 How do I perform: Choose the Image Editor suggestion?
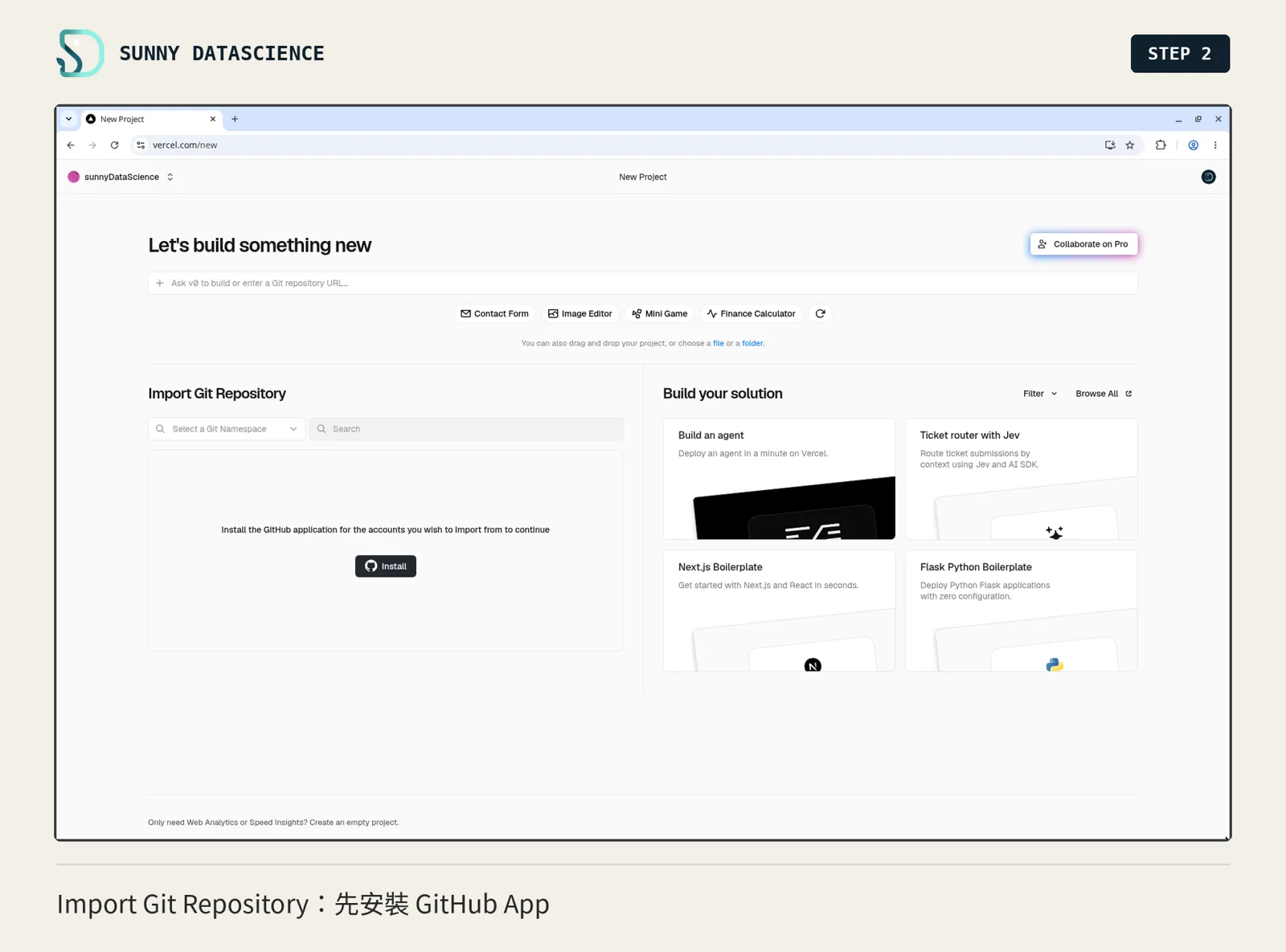pyautogui.click(x=580, y=314)
